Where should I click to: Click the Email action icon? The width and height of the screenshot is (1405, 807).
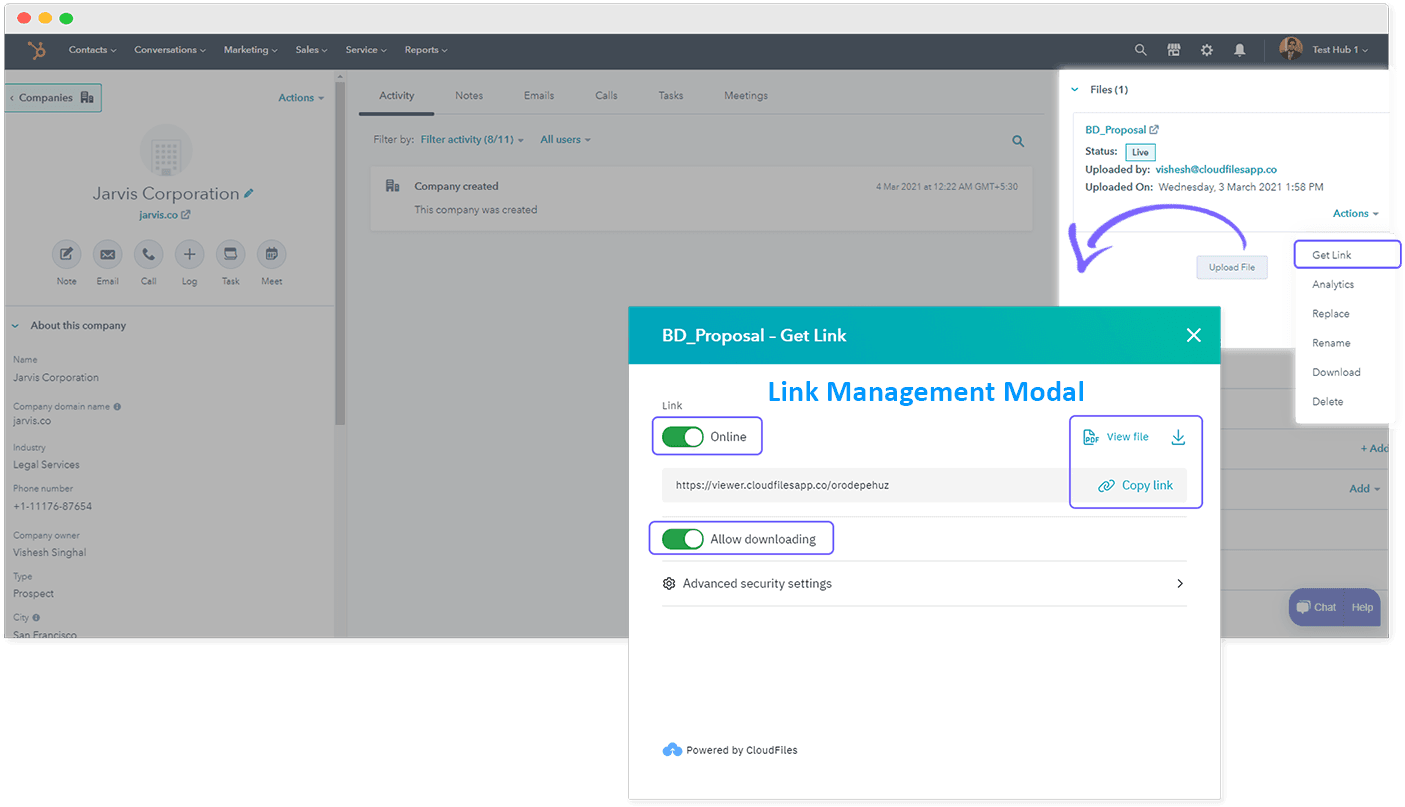[107, 254]
